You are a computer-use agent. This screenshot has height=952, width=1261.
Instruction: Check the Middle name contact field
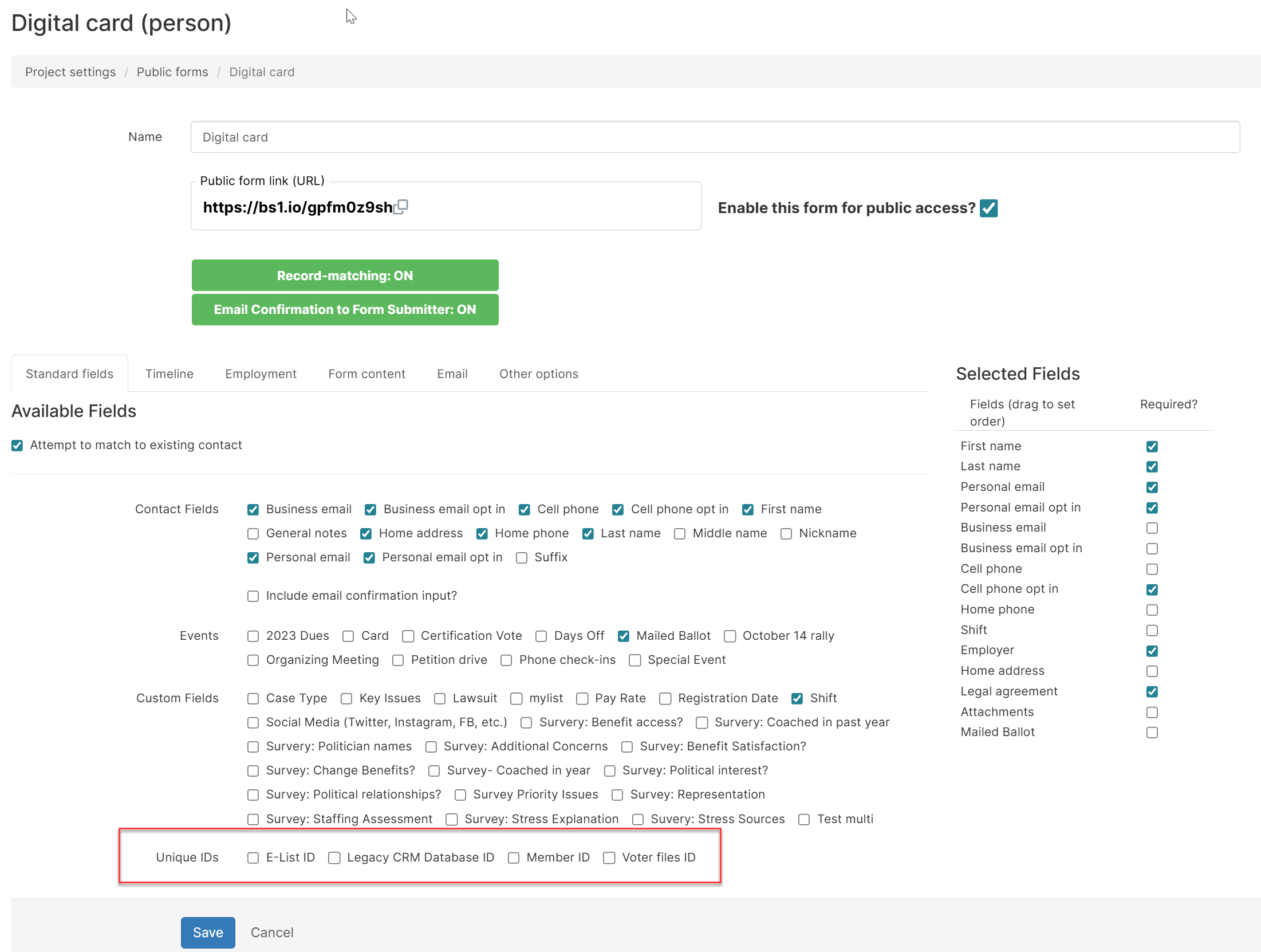[680, 534]
